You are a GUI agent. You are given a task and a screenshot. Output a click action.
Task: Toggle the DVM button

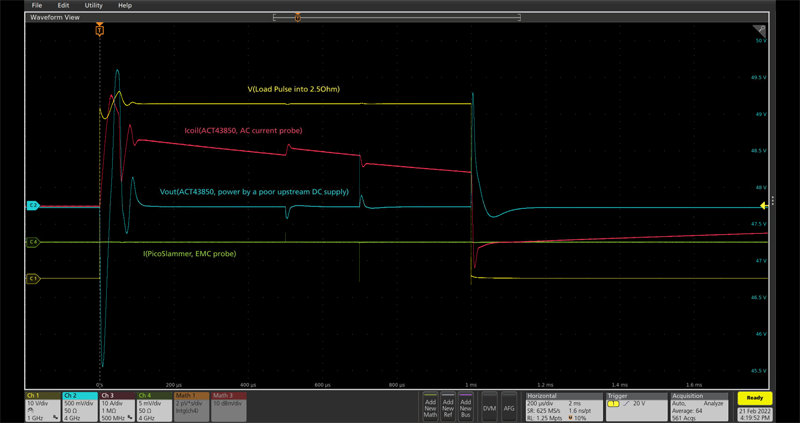[490, 407]
